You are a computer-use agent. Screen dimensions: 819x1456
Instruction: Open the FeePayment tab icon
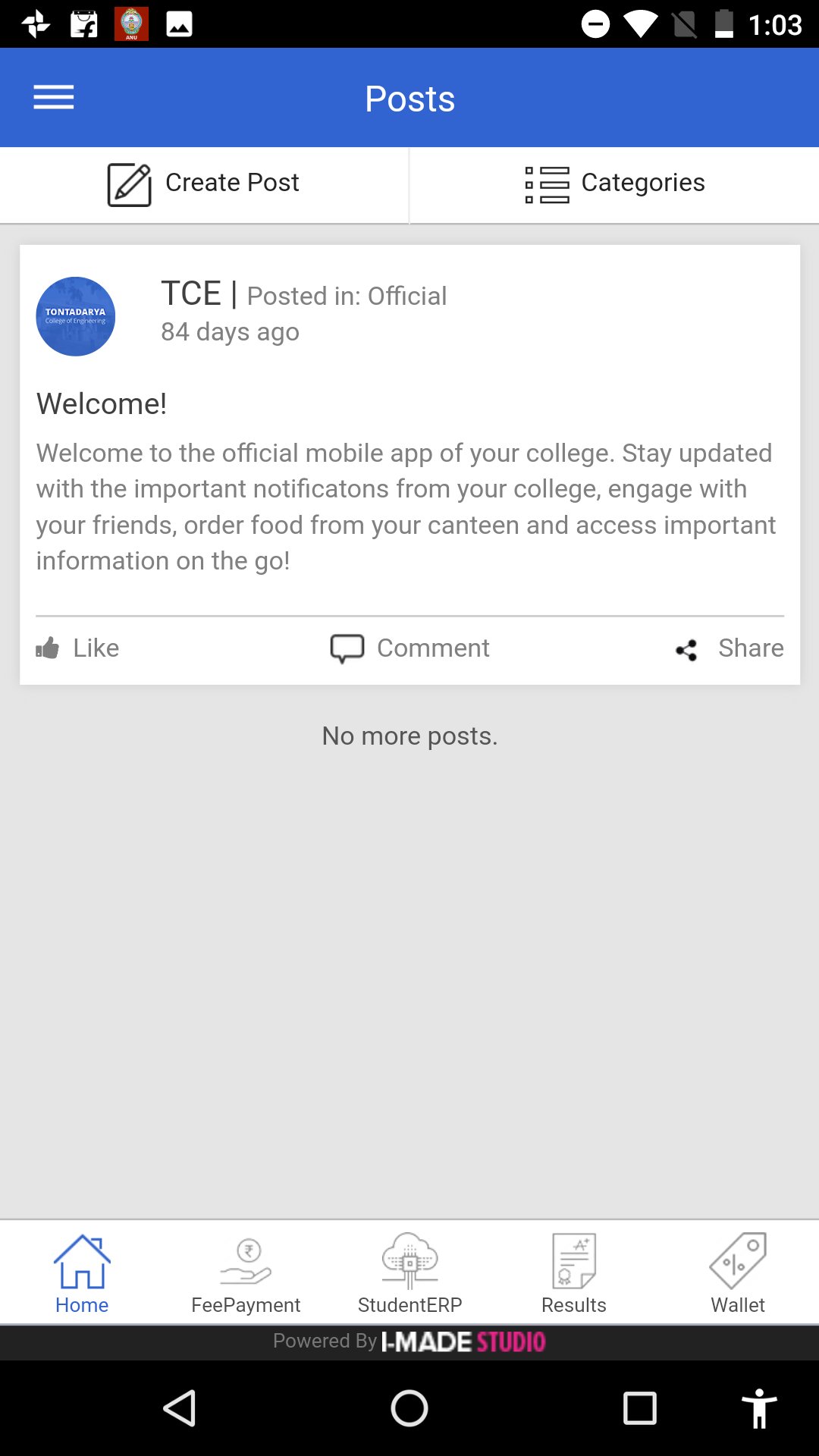(x=246, y=1261)
